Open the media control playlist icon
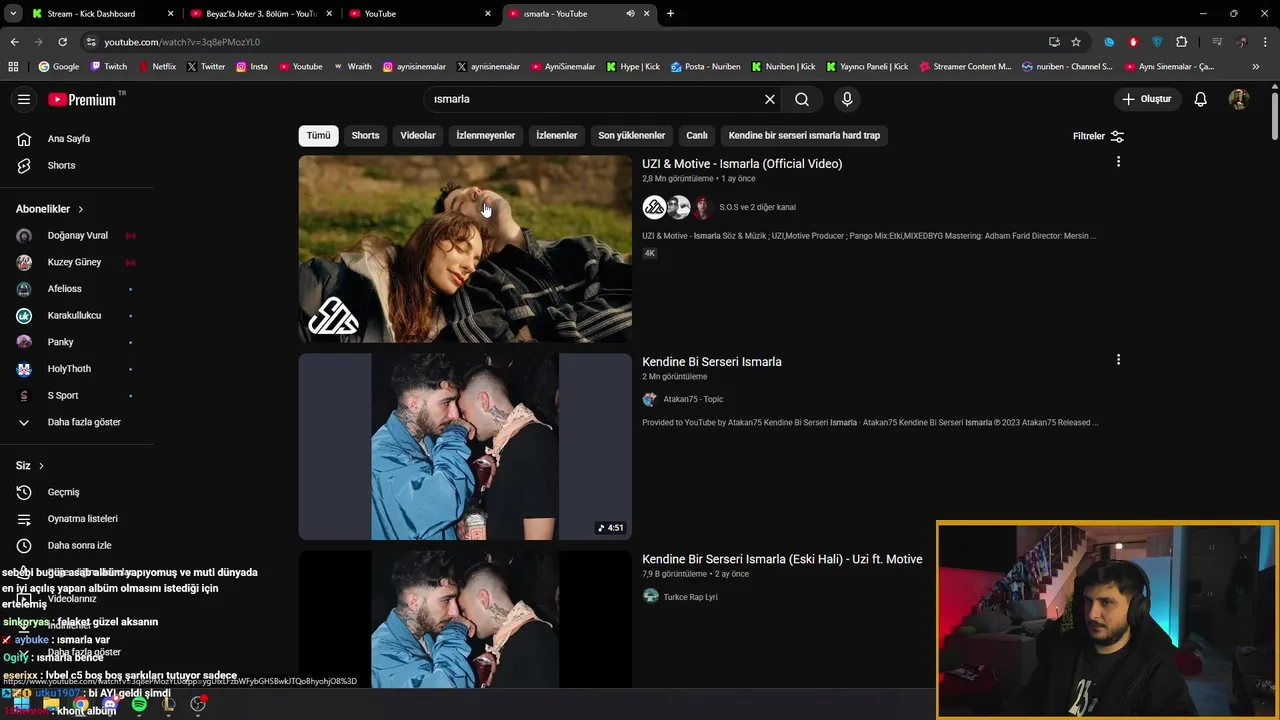 (x=1217, y=42)
